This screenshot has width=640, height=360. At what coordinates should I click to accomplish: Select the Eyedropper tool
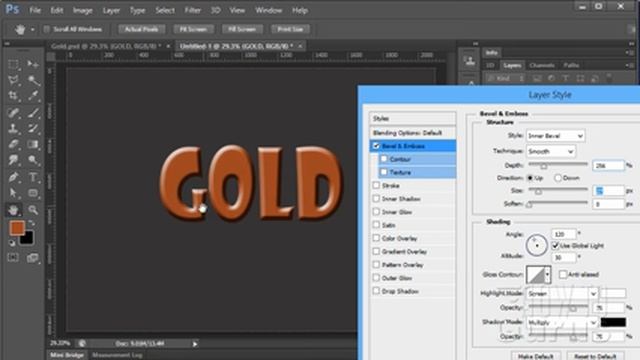point(33,96)
